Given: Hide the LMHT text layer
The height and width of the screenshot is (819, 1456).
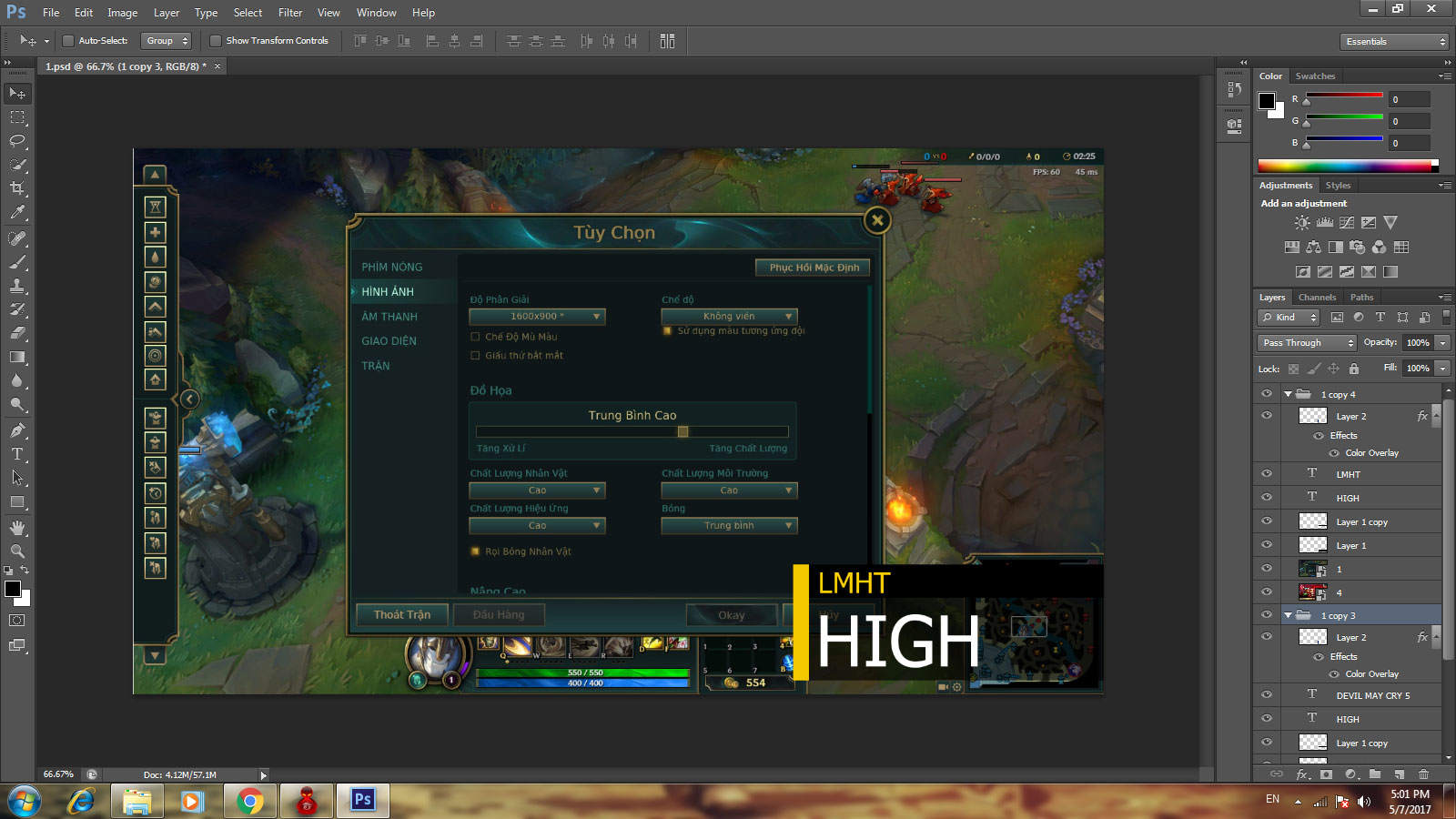Looking at the screenshot, I should (1266, 474).
